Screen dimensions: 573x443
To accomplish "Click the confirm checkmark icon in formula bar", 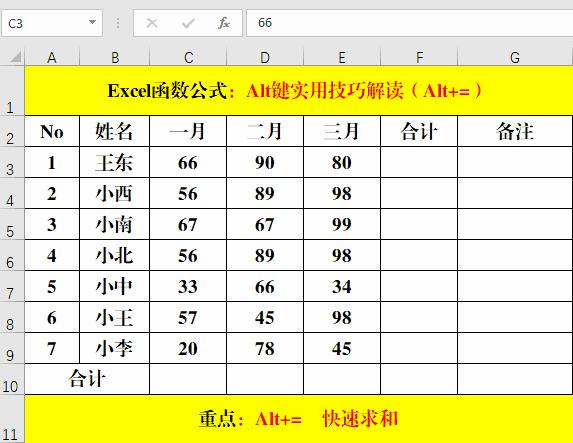I will coord(188,23).
